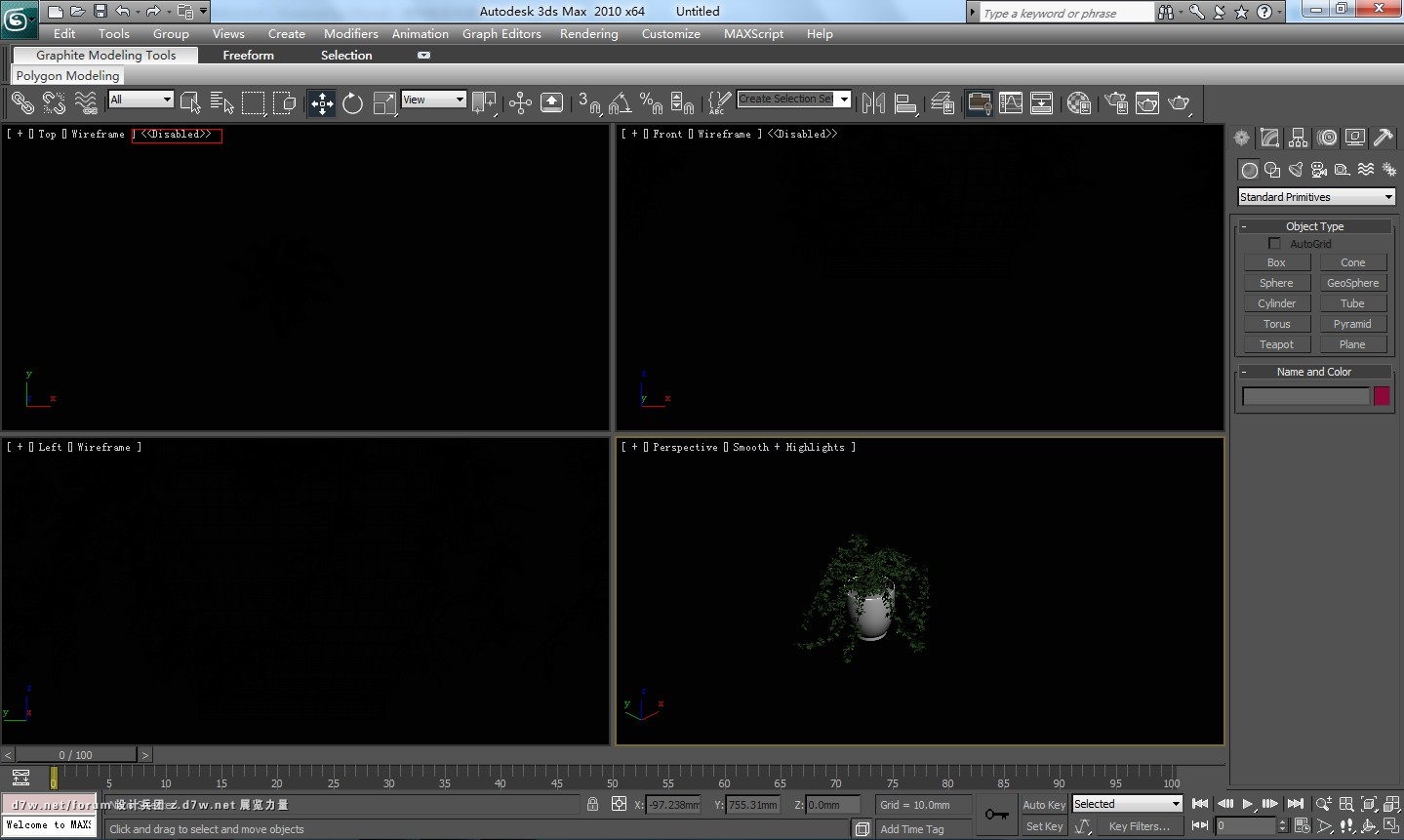This screenshot has width=1404, height=840.
Task: Toggle the Spinner Snap icon
Action: [x=682, y=102]
